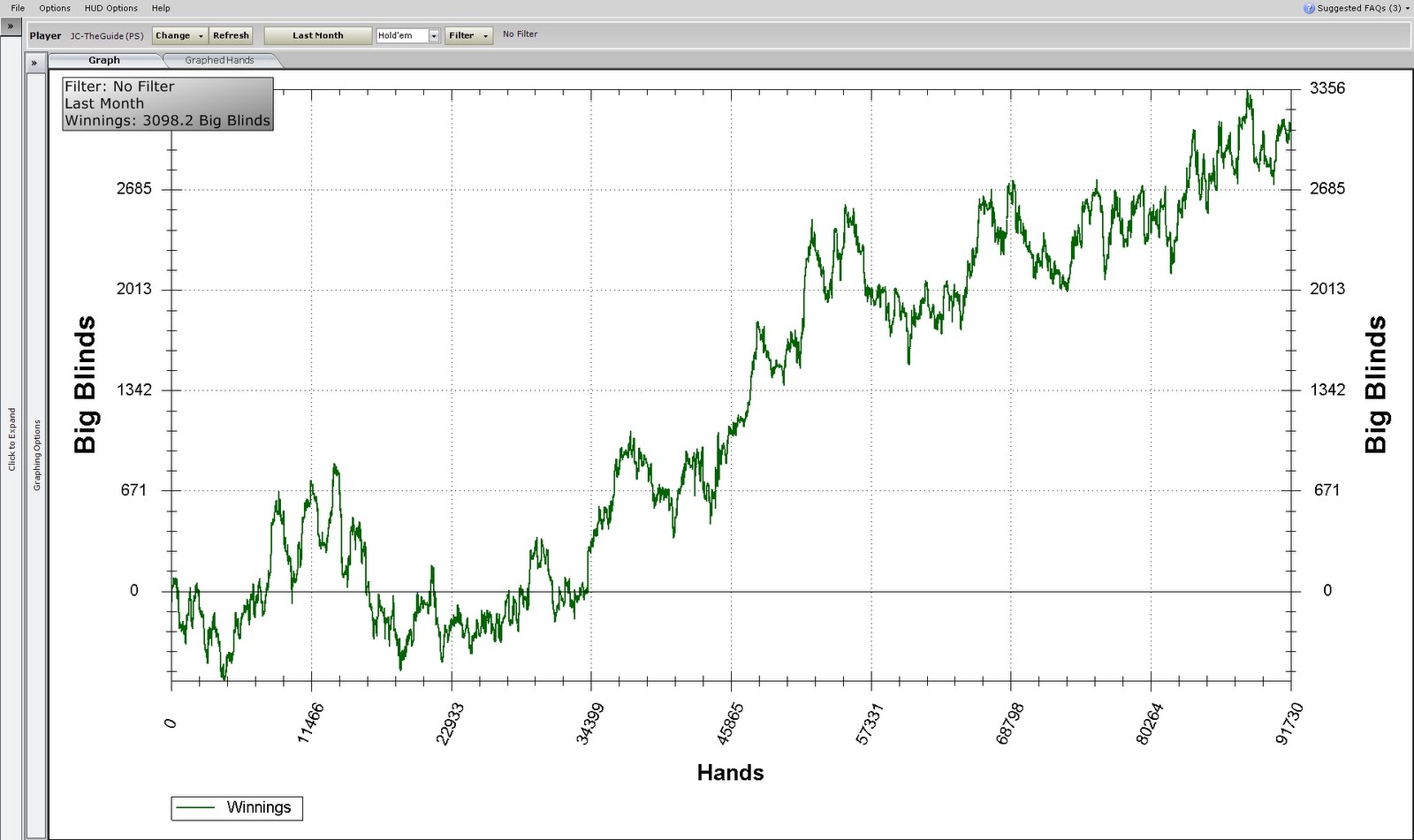
Task: Click the Winnings: 3098.2 Big Blinds text
Action: (x=167, y=121)
